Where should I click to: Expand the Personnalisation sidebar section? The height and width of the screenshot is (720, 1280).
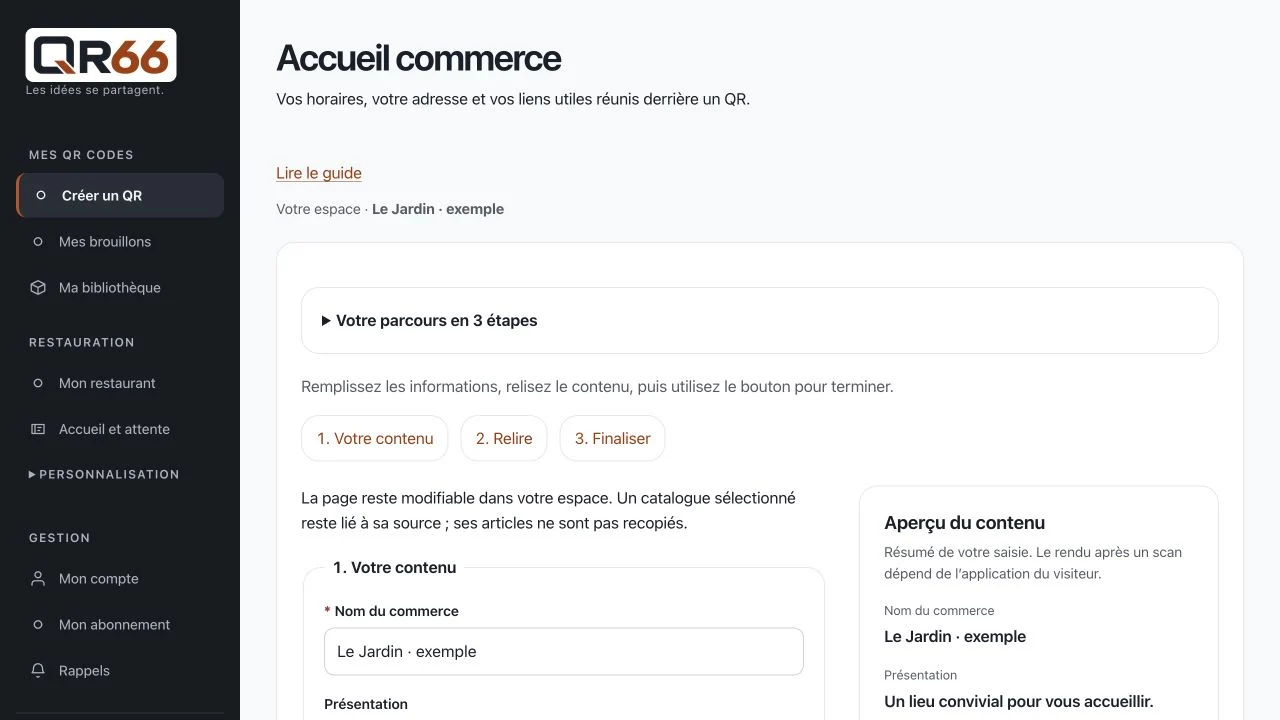coord(104,474)
